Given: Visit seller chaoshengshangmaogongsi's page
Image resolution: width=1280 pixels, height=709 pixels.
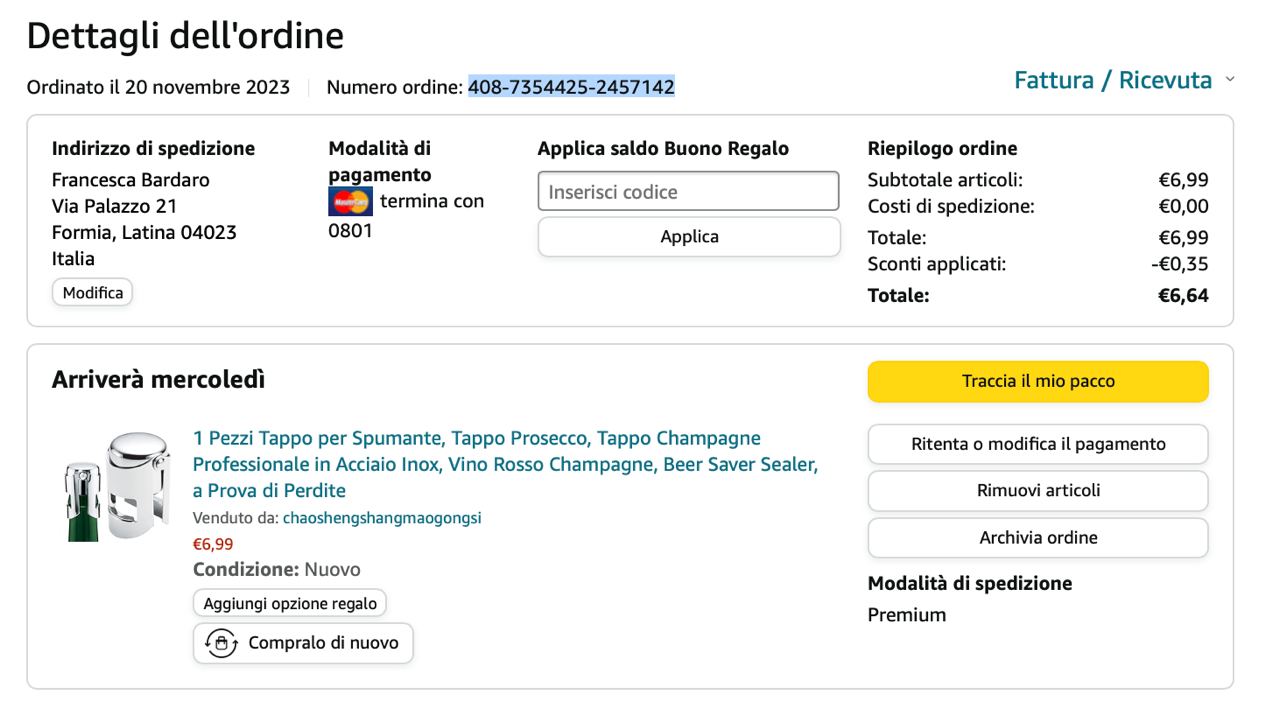Looking at the screenshot, I should (382, 518).
